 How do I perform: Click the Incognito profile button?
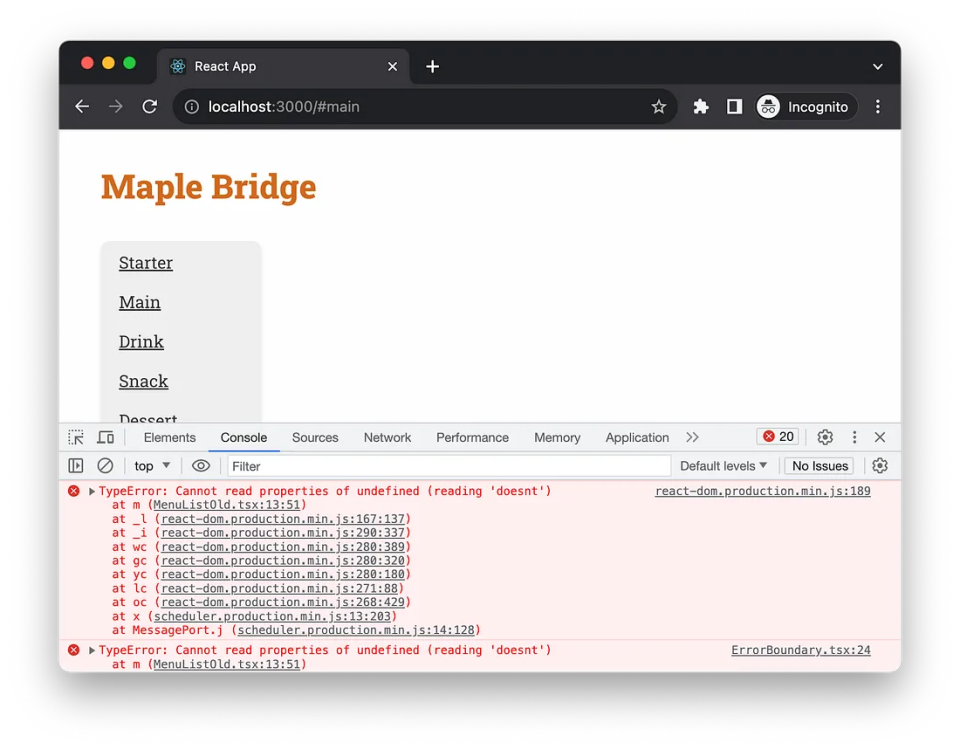(x=804, y=107)
